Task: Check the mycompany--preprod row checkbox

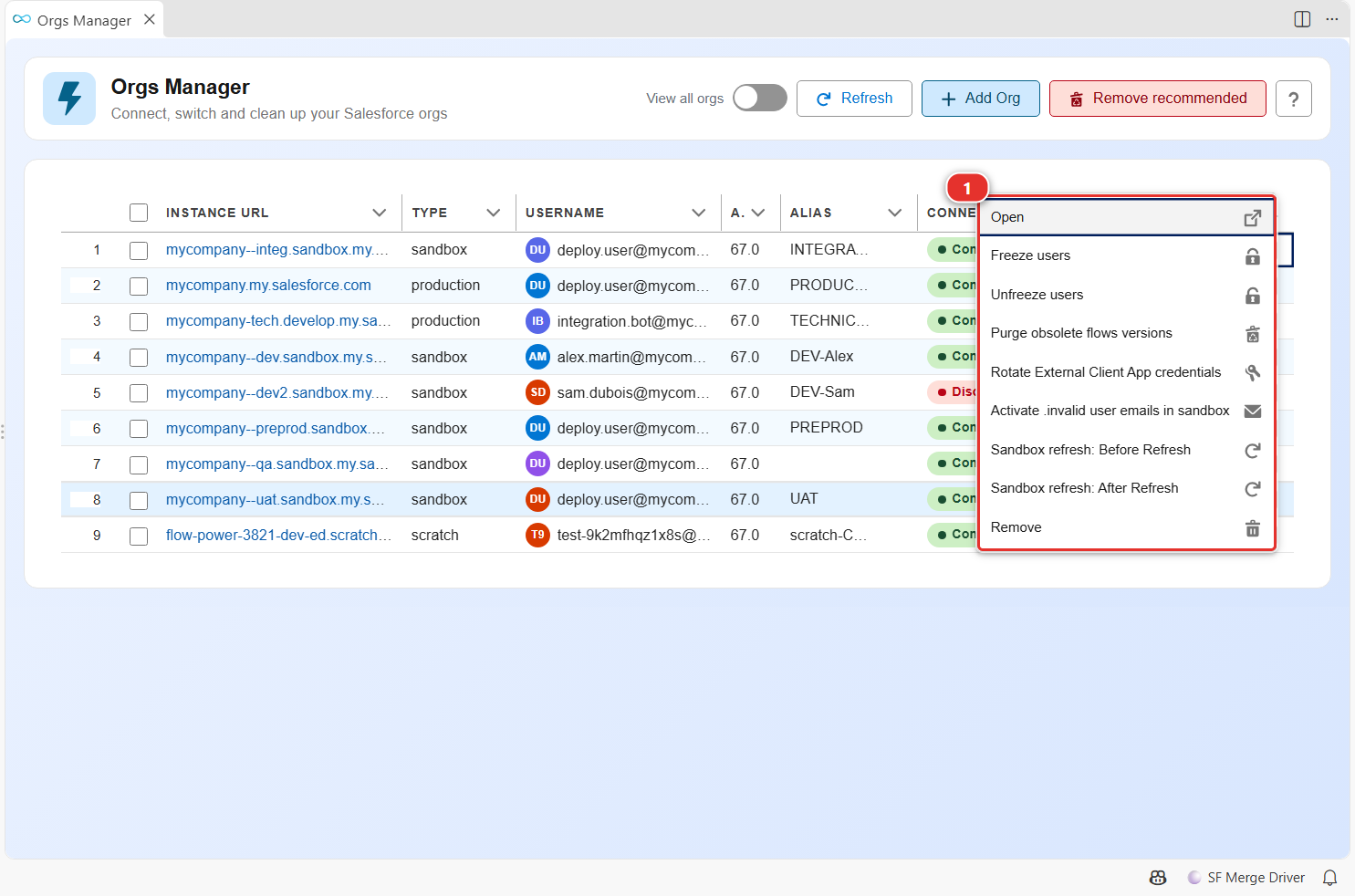Action: (x=139, y=428)
